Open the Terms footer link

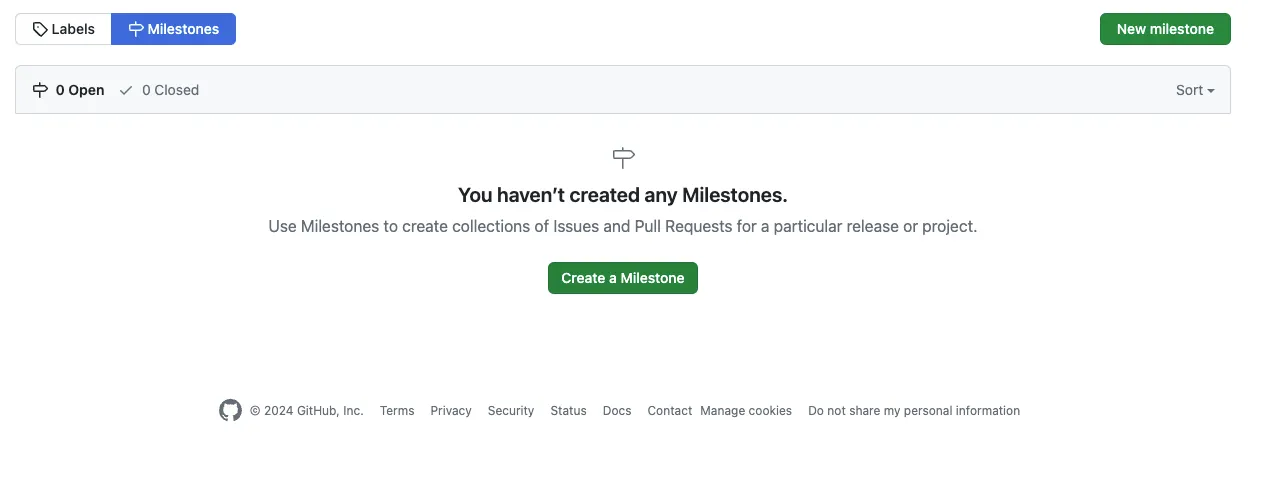point(397,411)
